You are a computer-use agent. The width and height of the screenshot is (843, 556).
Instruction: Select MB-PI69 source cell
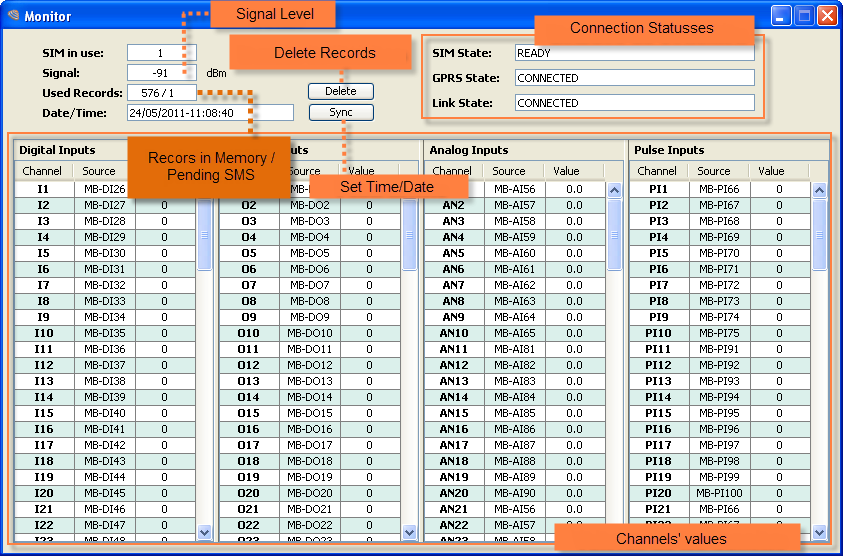[x=719, y=237]
